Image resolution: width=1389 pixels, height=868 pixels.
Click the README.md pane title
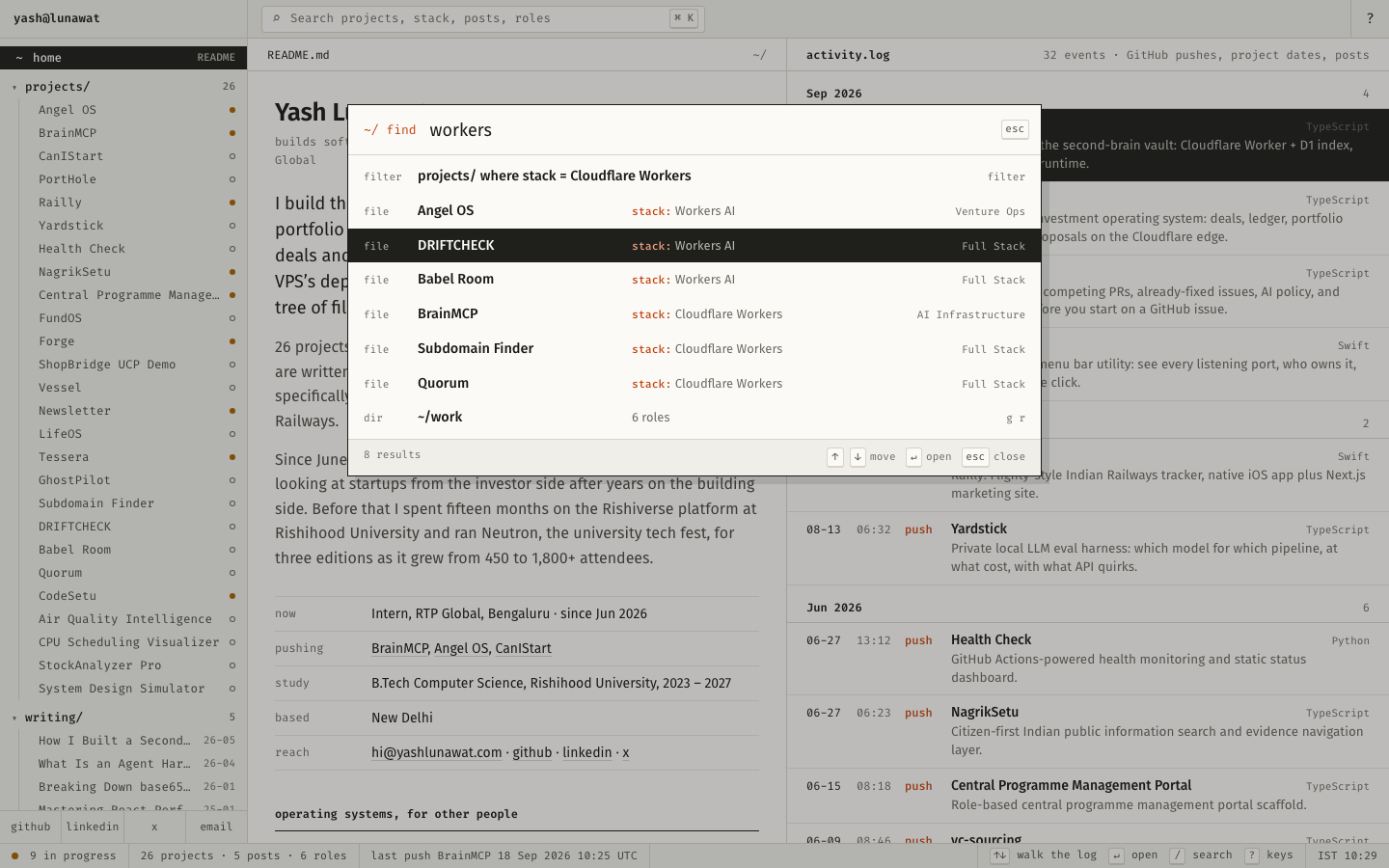(x=298, y=55)
